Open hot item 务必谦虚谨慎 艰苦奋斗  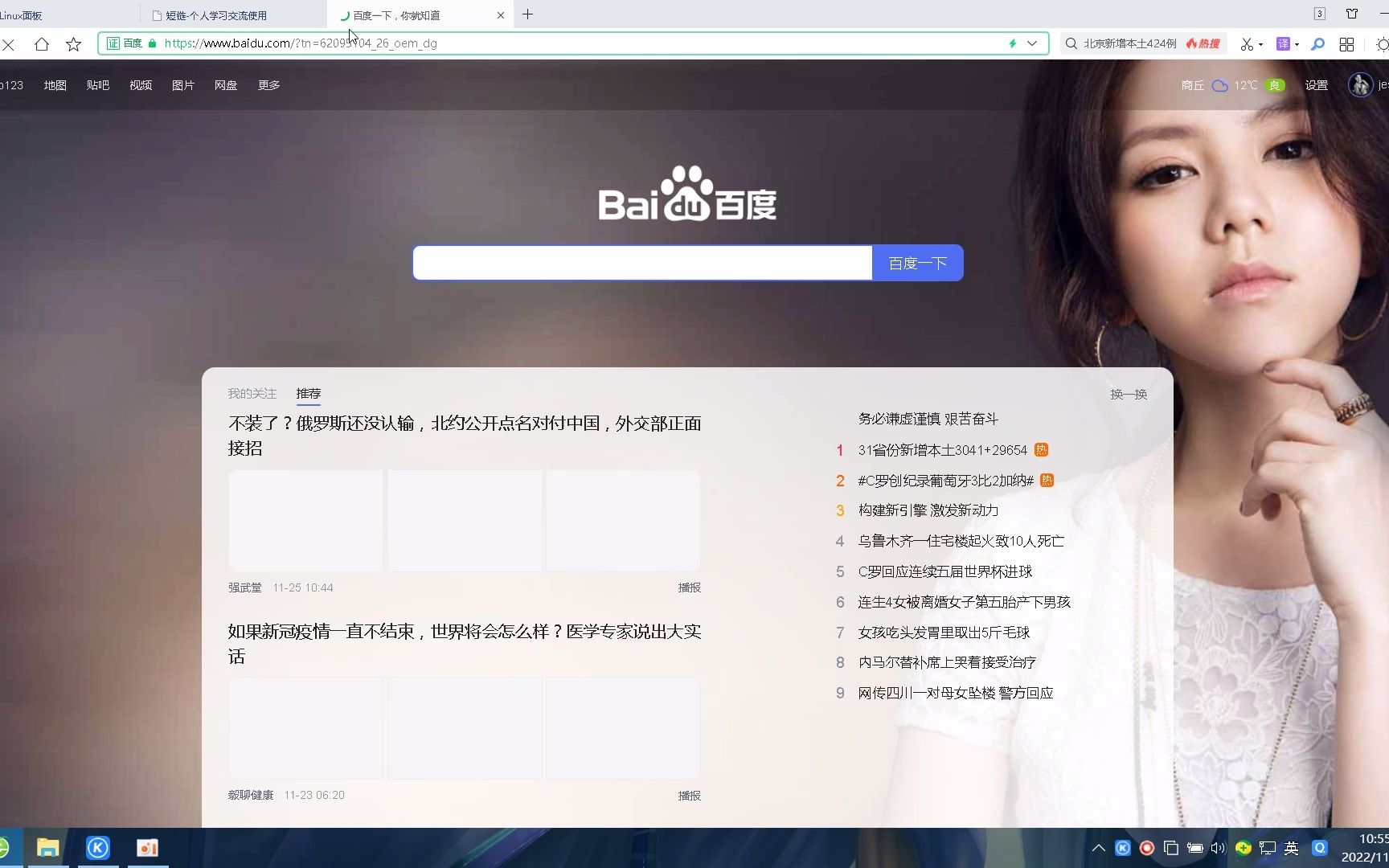click(928, 419)
